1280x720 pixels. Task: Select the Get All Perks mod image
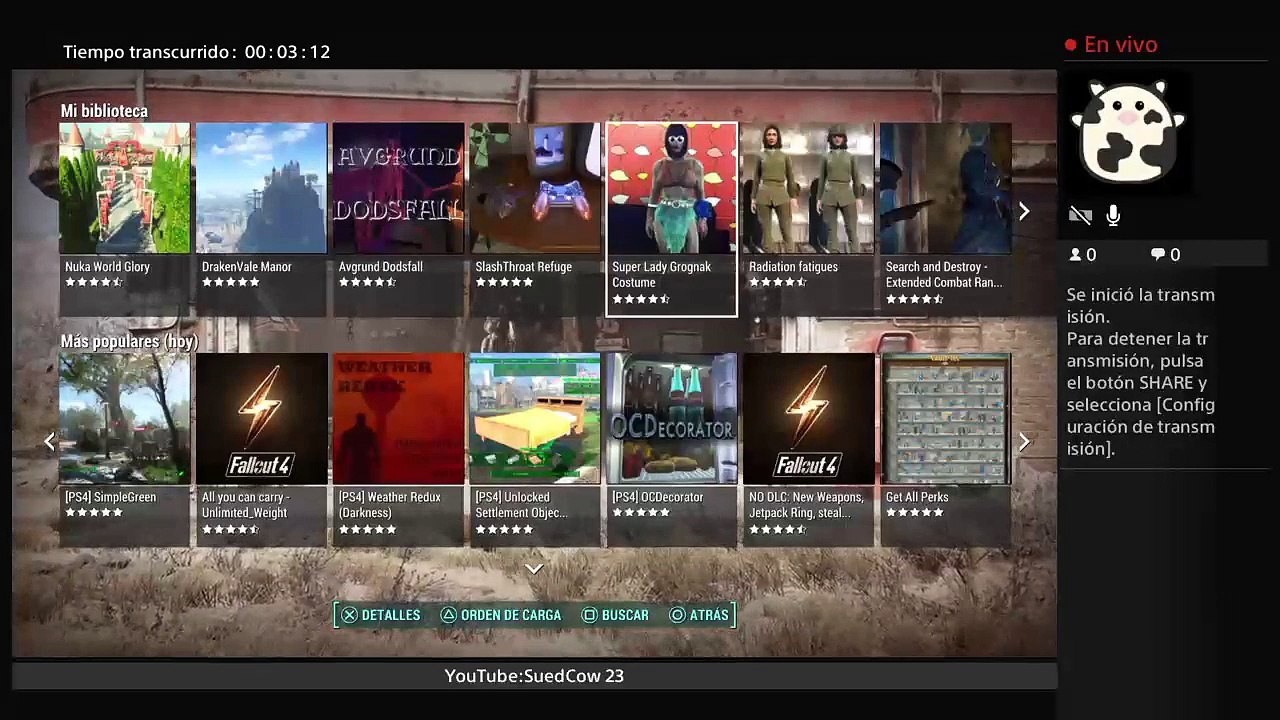(x=945, y=418)
